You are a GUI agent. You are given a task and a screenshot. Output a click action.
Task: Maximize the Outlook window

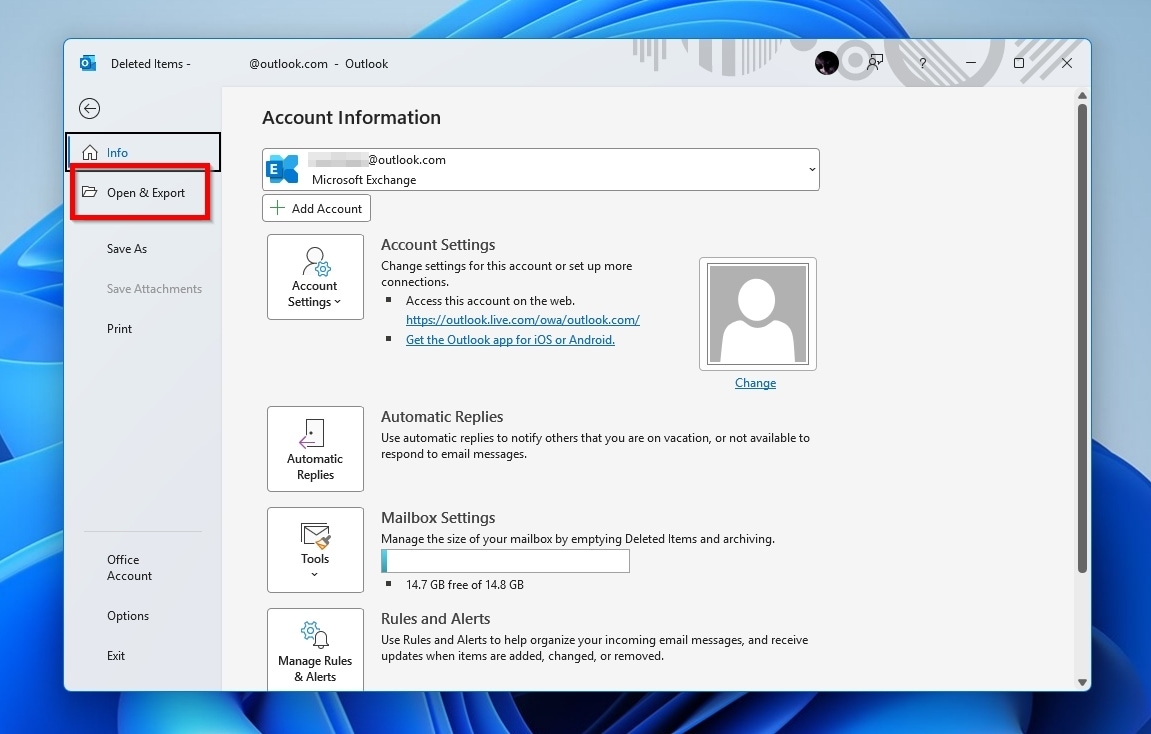click(1019, 63)
